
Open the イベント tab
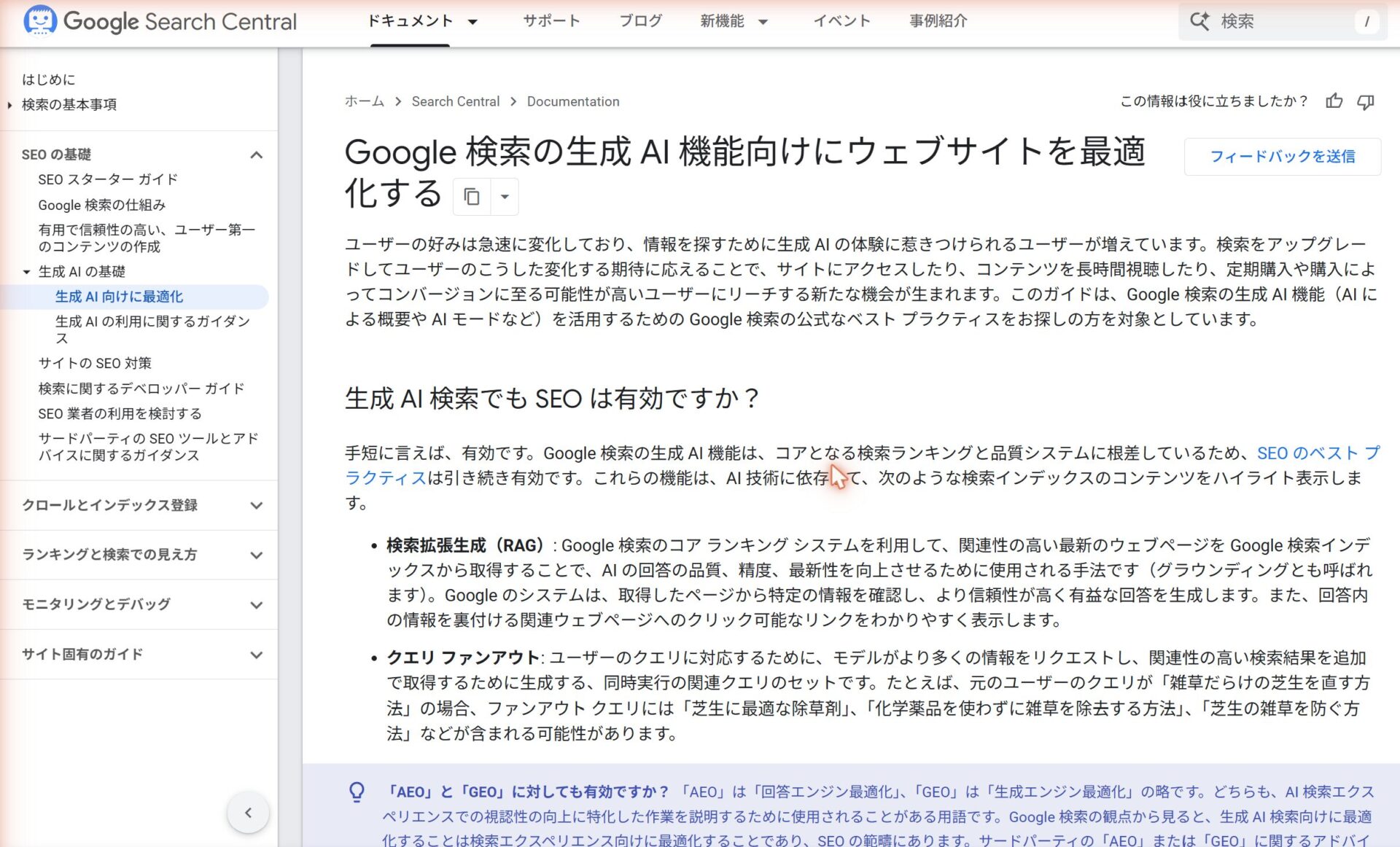[841, 21]
